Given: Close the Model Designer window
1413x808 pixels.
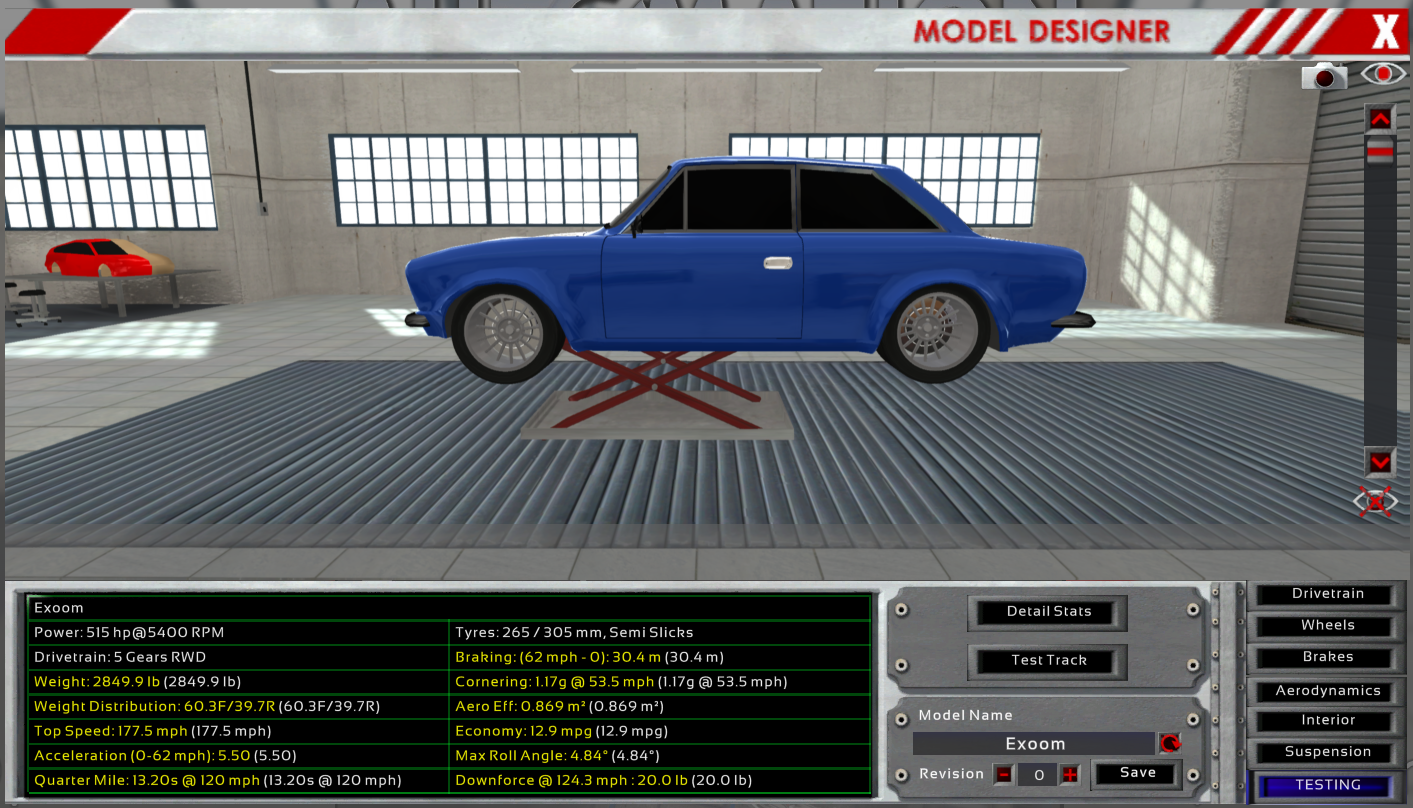Looking at the screenshot, I should [1385, 33].
